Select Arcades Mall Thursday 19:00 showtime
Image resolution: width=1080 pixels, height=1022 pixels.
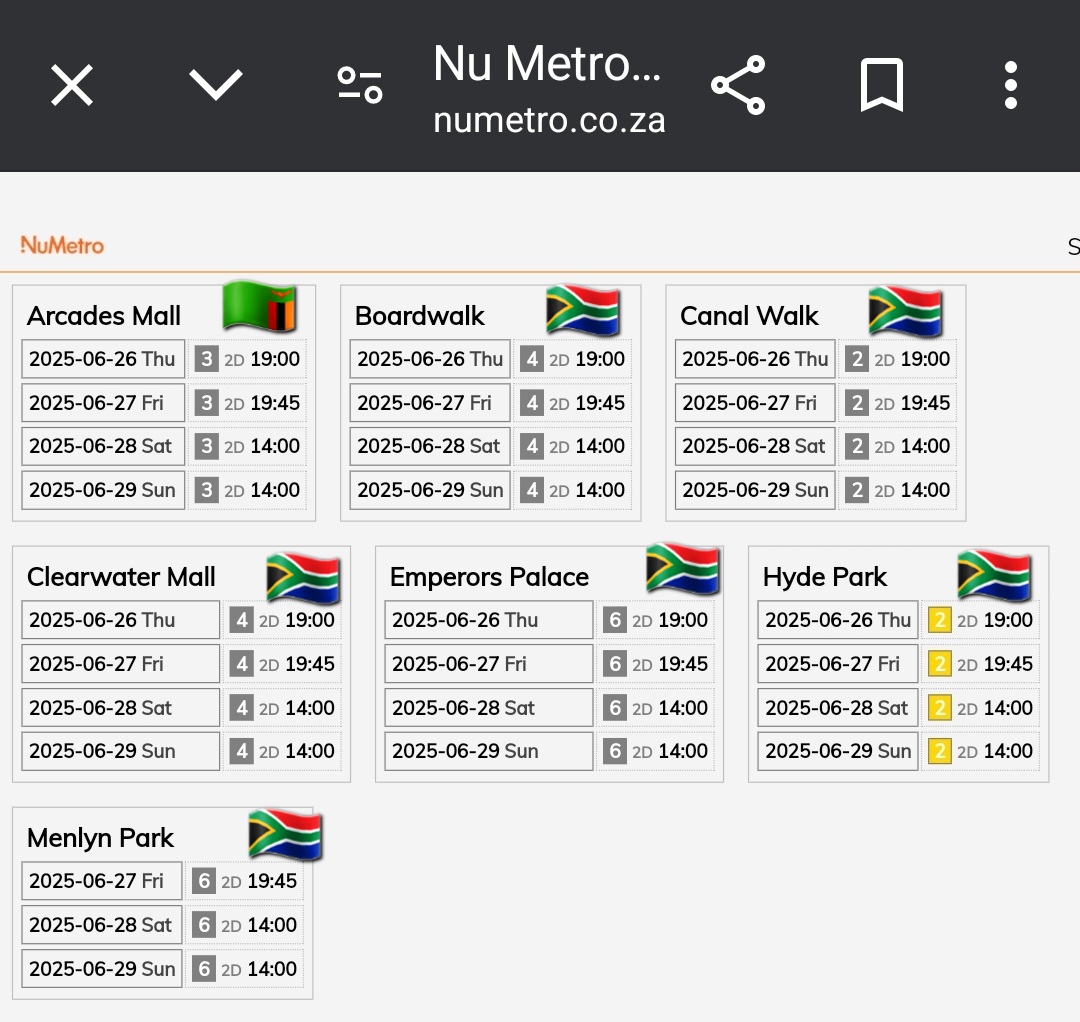point(247,359)
